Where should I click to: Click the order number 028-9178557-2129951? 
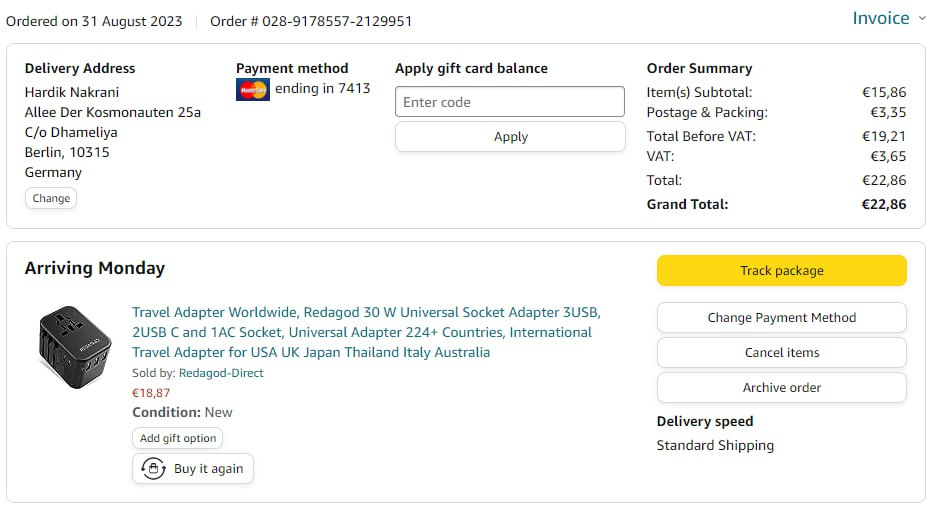click(x=337, y=21)
